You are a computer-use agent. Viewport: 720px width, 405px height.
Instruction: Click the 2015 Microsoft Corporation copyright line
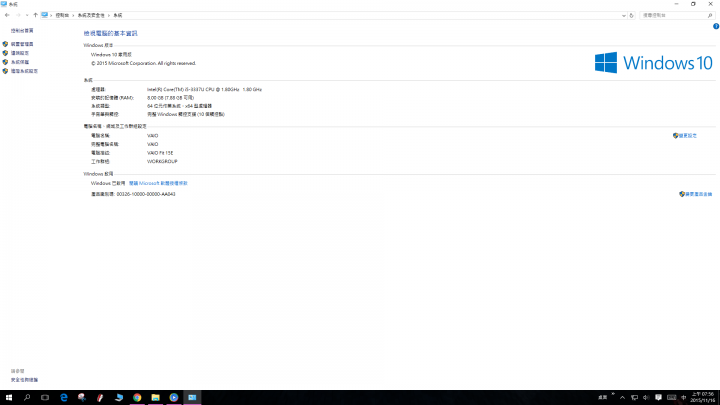[x=143, y=63]
